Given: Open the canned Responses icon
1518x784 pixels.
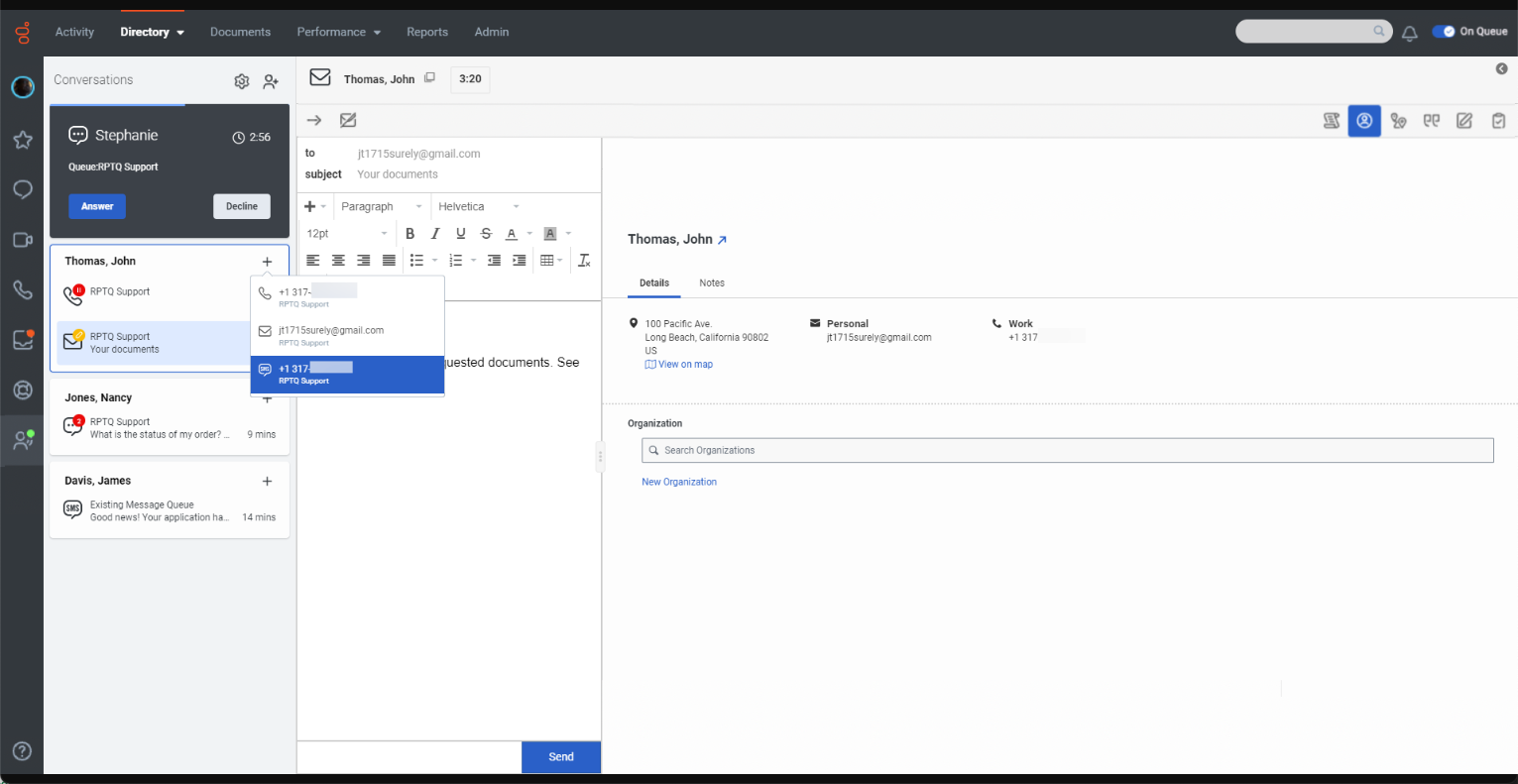Looking at the screenshot, I should tap(1432, 120).
